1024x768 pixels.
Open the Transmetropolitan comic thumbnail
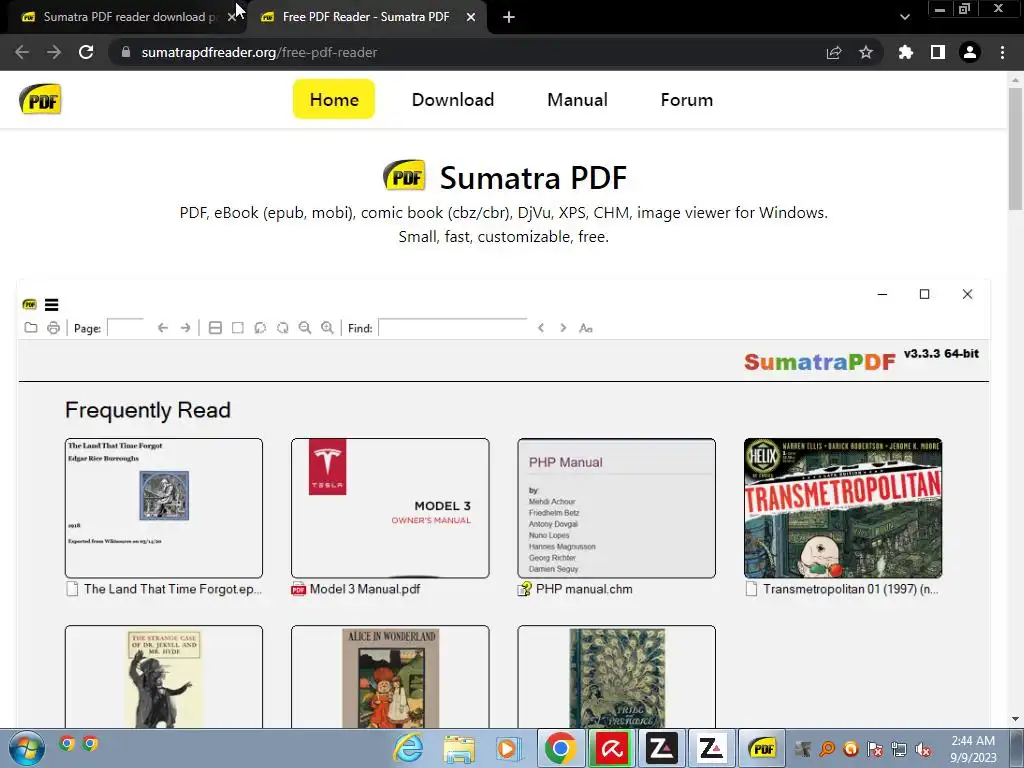click(x=843, y=508)
